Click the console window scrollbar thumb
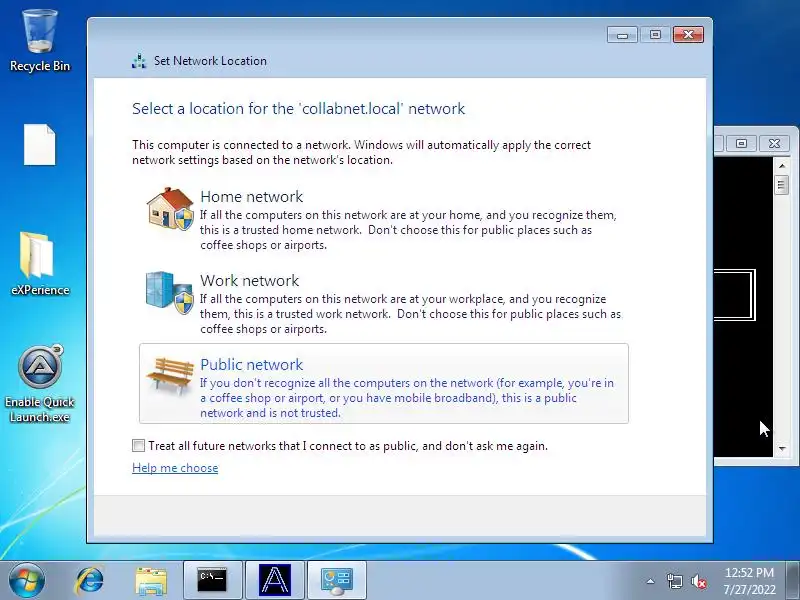The height and width of the screenshot is (600, 800). click(782, 184)
